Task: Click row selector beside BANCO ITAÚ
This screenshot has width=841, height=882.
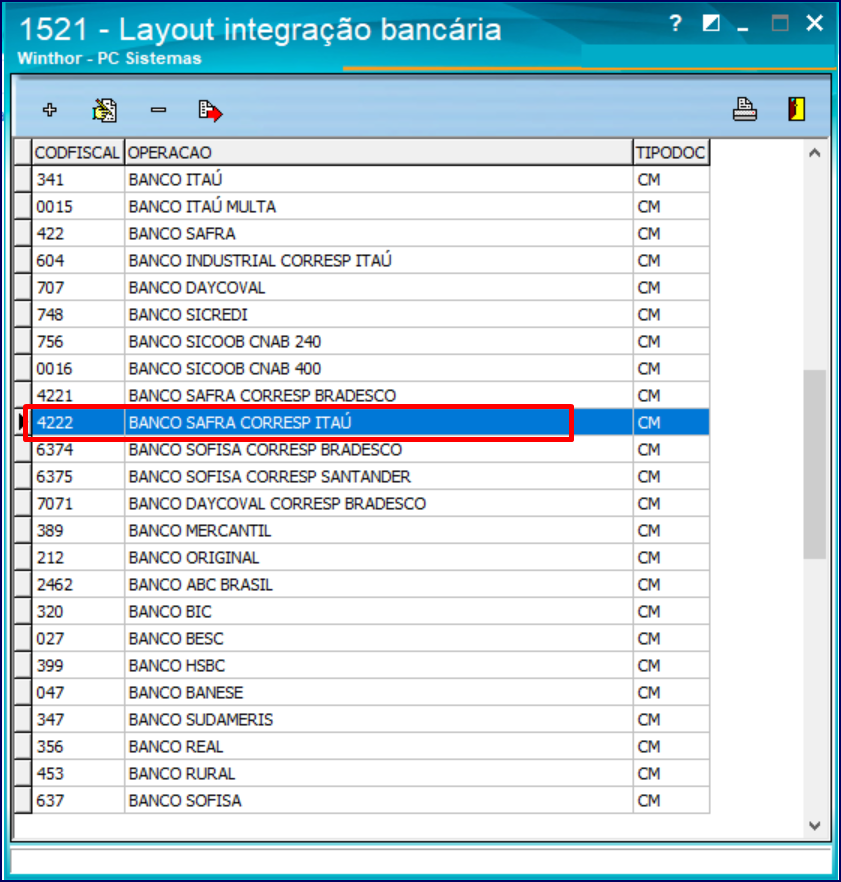Action: [x=23, y=179]
